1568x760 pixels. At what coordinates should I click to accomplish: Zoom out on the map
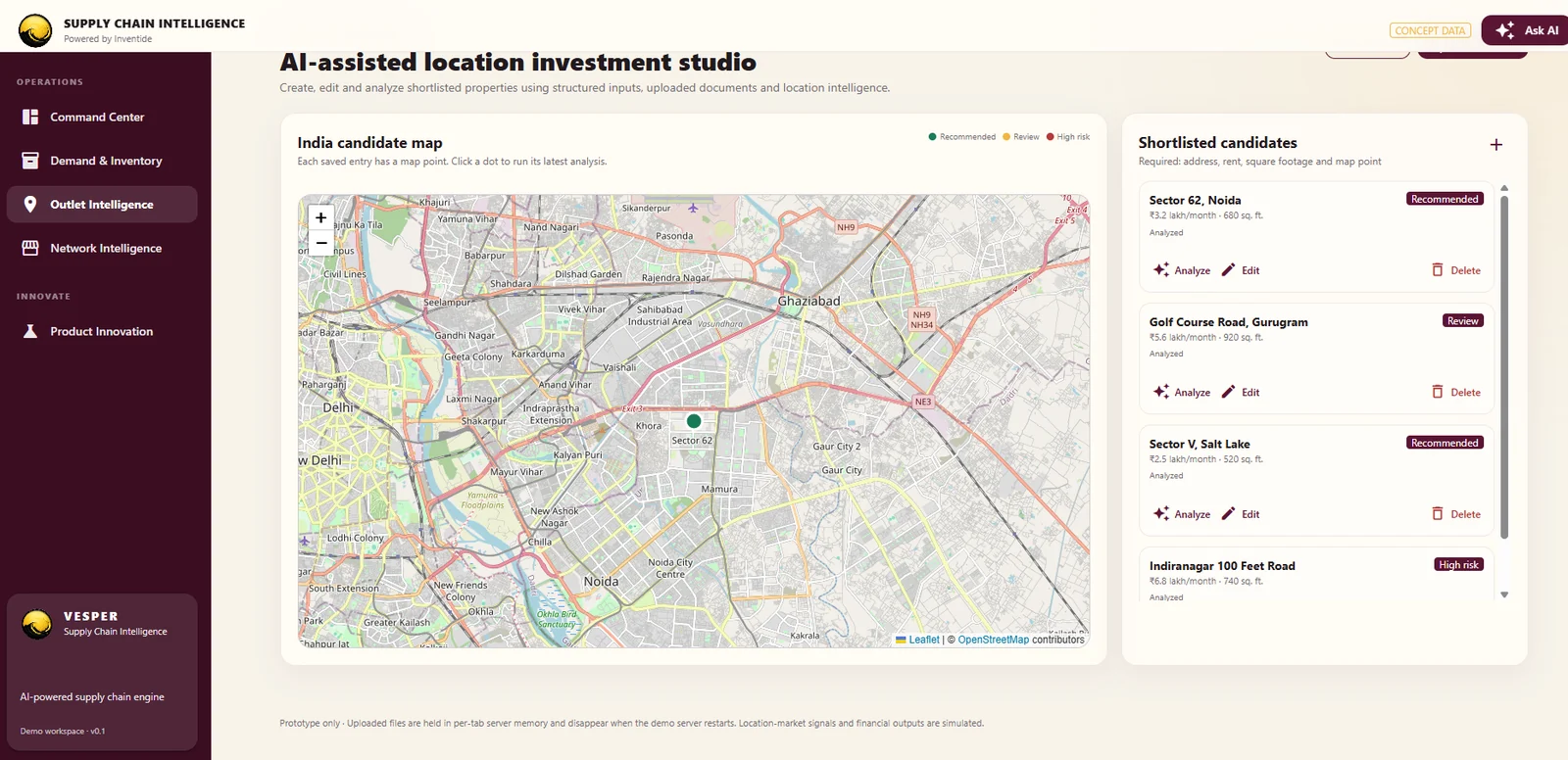click(320, 242)
